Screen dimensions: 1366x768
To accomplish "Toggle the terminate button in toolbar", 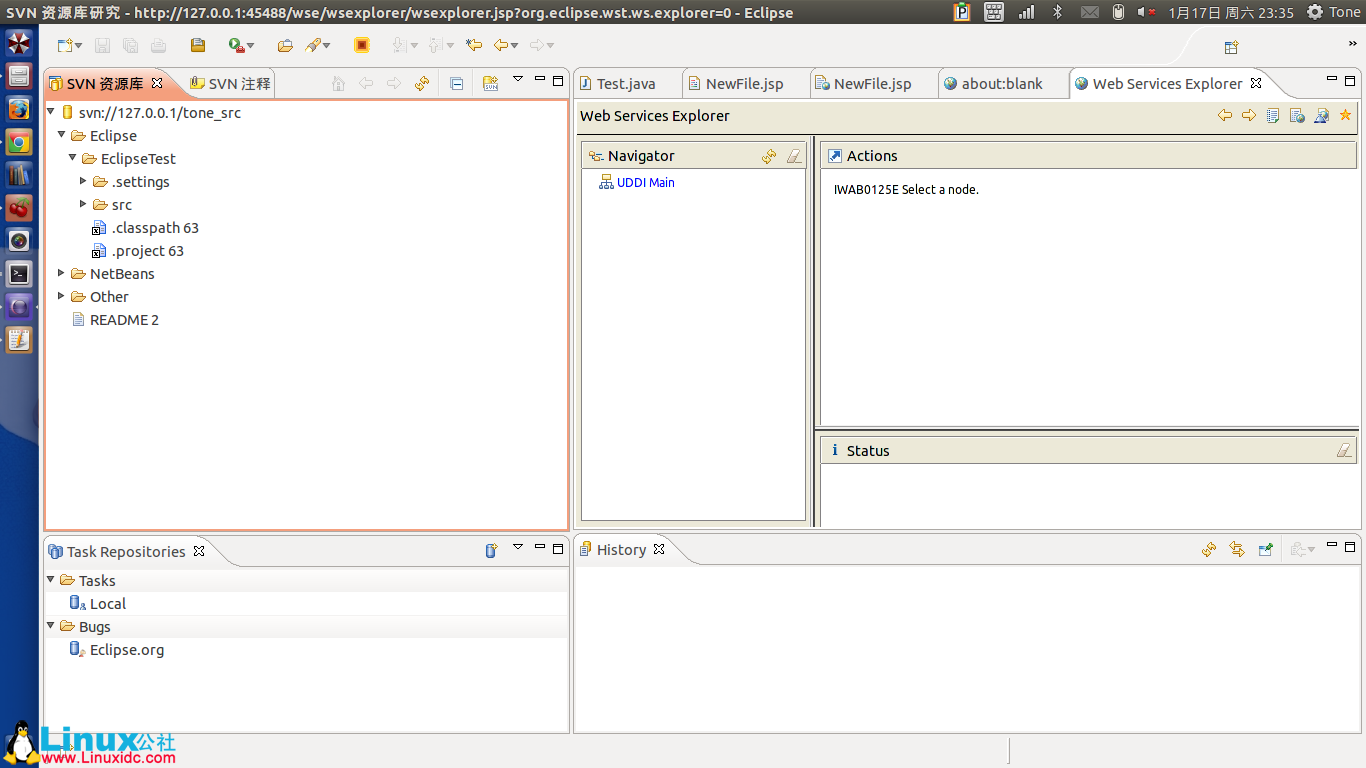I will click(x=361, y=45).
